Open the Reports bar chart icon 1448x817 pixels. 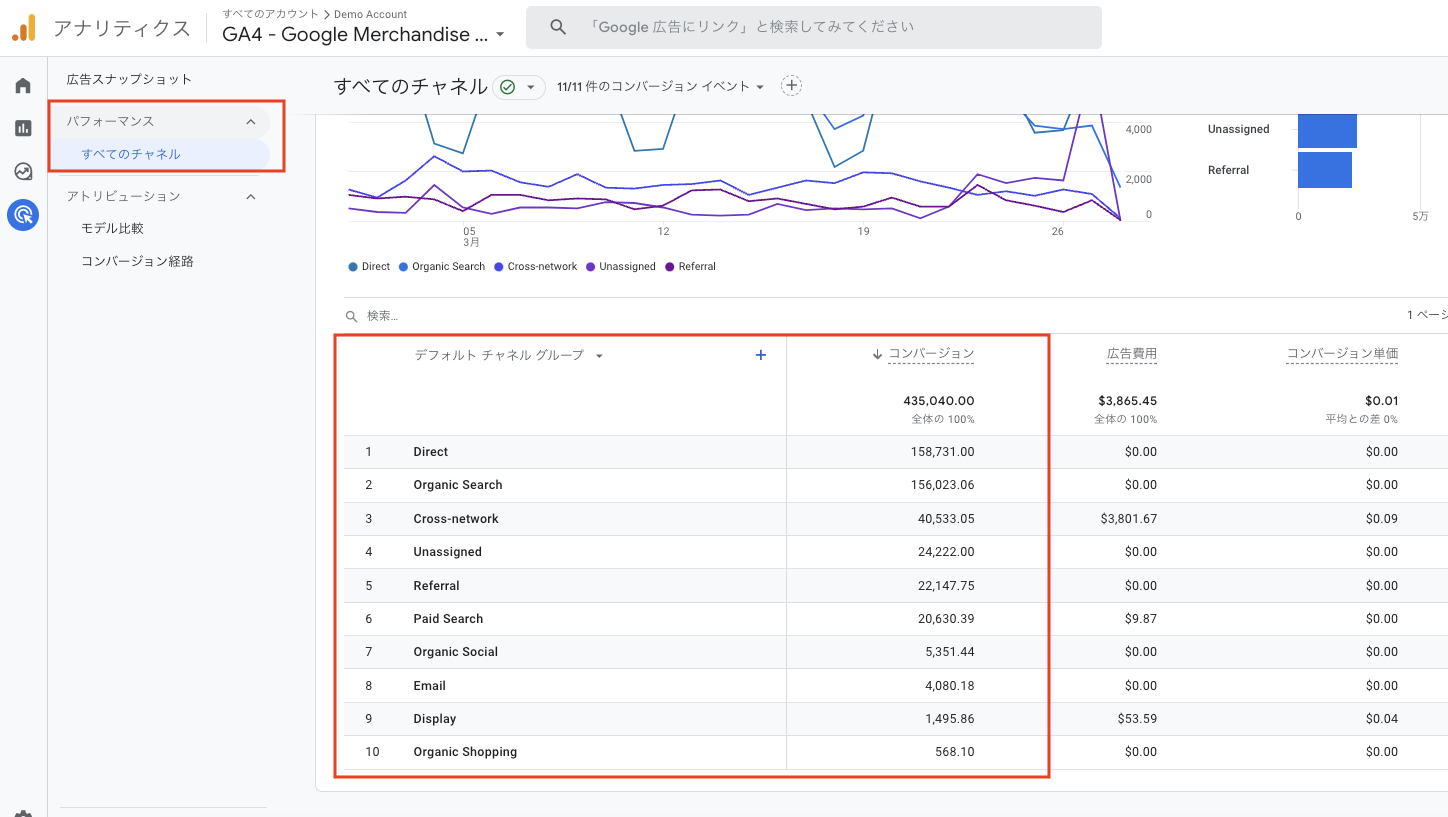23,128
